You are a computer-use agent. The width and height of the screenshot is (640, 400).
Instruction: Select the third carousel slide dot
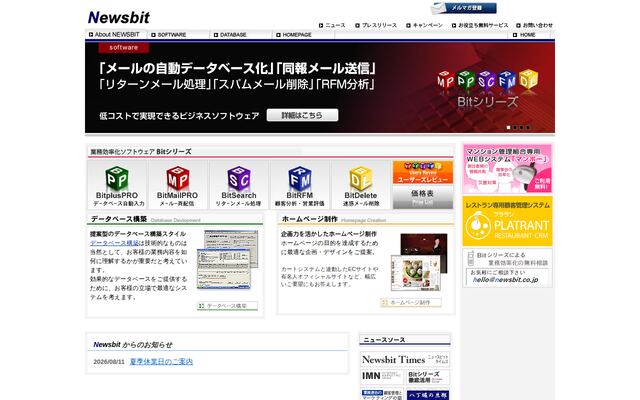click(521, 127)
